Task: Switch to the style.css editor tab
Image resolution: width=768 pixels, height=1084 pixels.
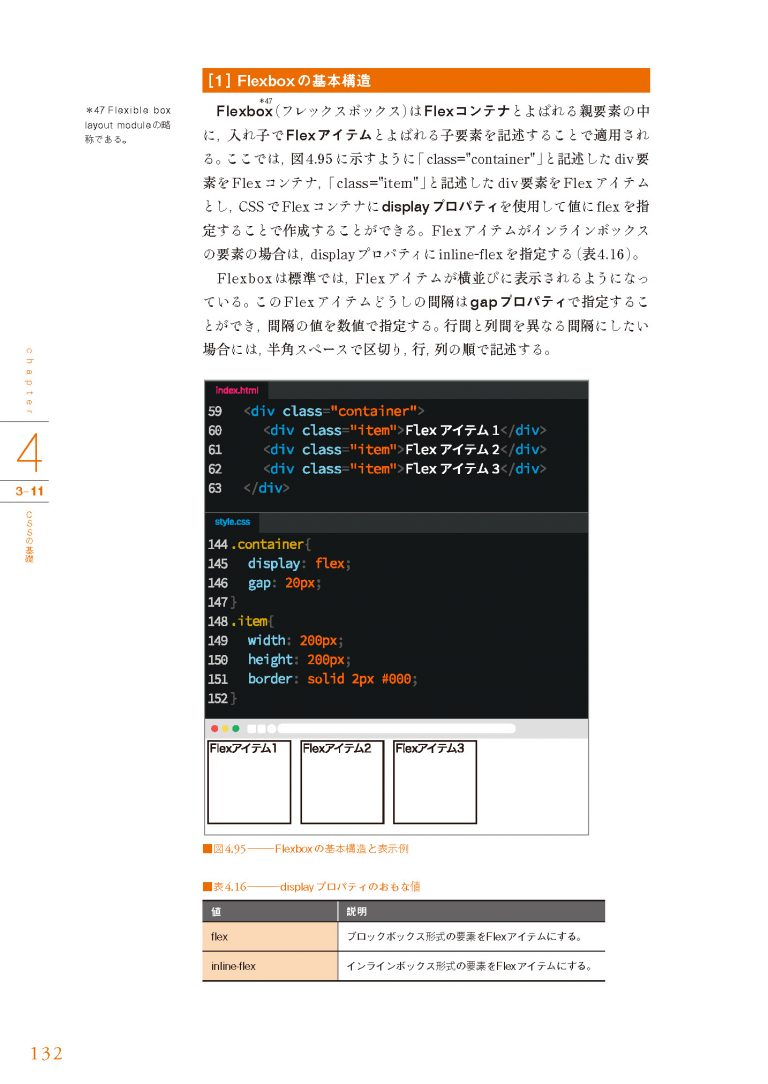Action: pyautogui.click(x=232, y=522)
